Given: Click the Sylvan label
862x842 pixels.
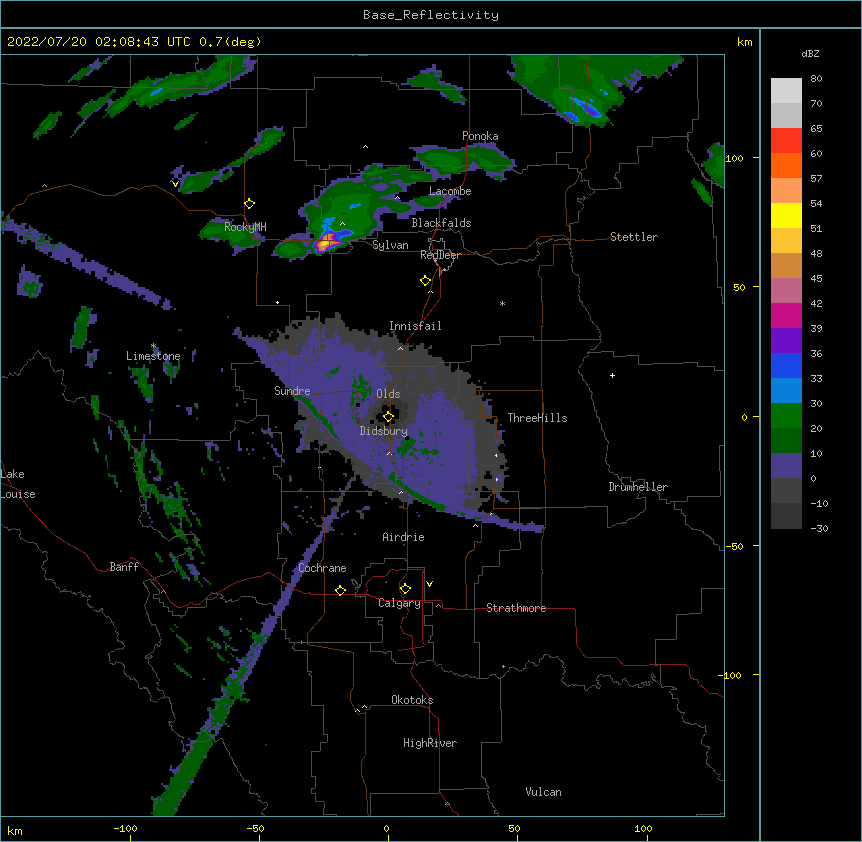Looking at the screenshot, I should 390,245.
